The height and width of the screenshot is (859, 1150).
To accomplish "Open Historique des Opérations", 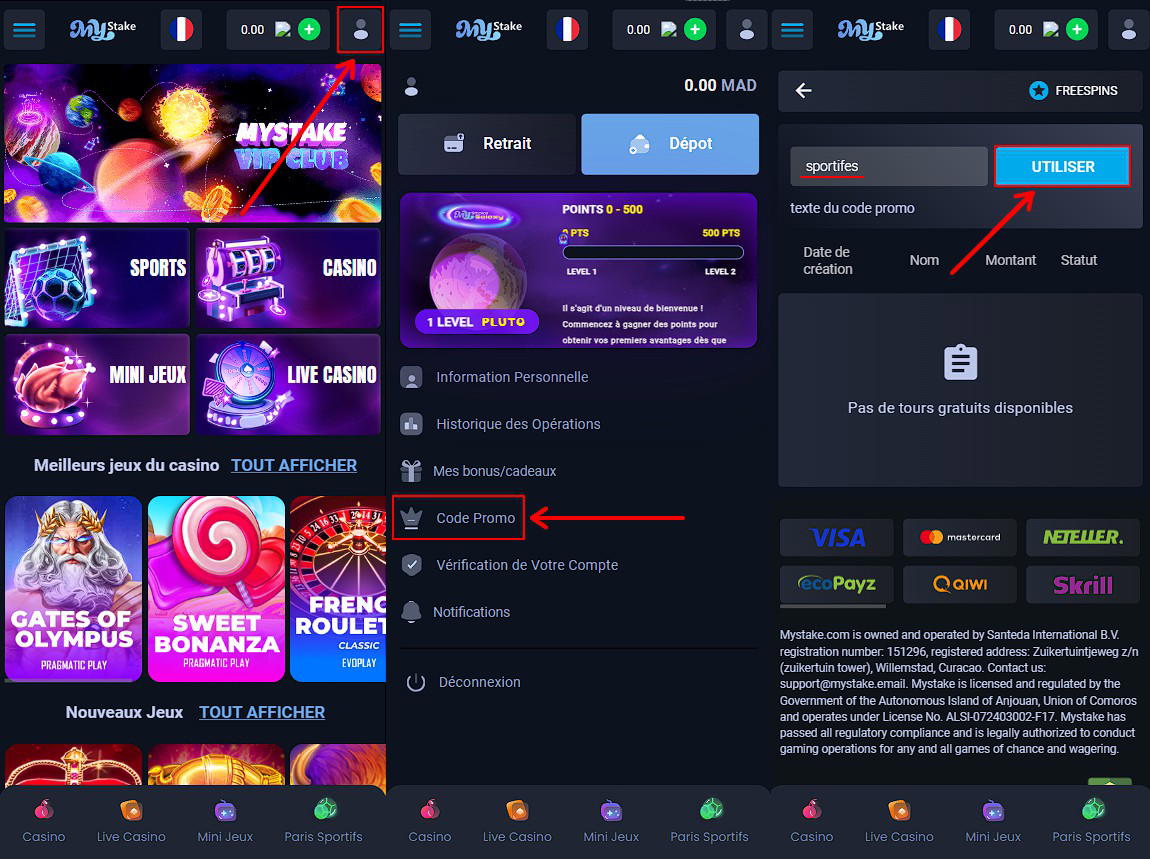I will coord(518,424).
